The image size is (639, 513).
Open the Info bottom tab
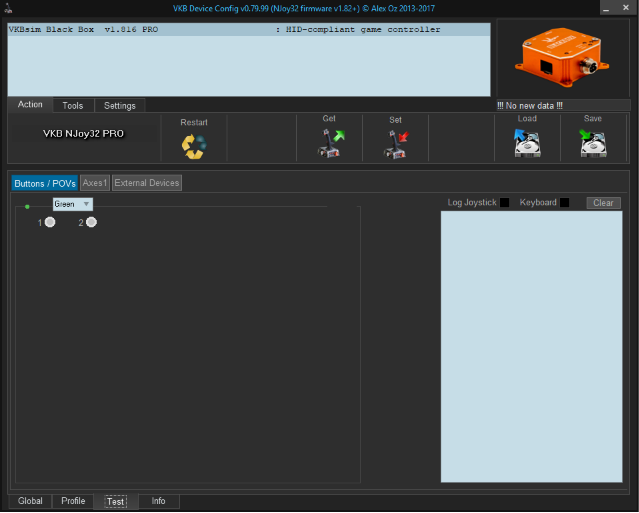click(159, 501)
